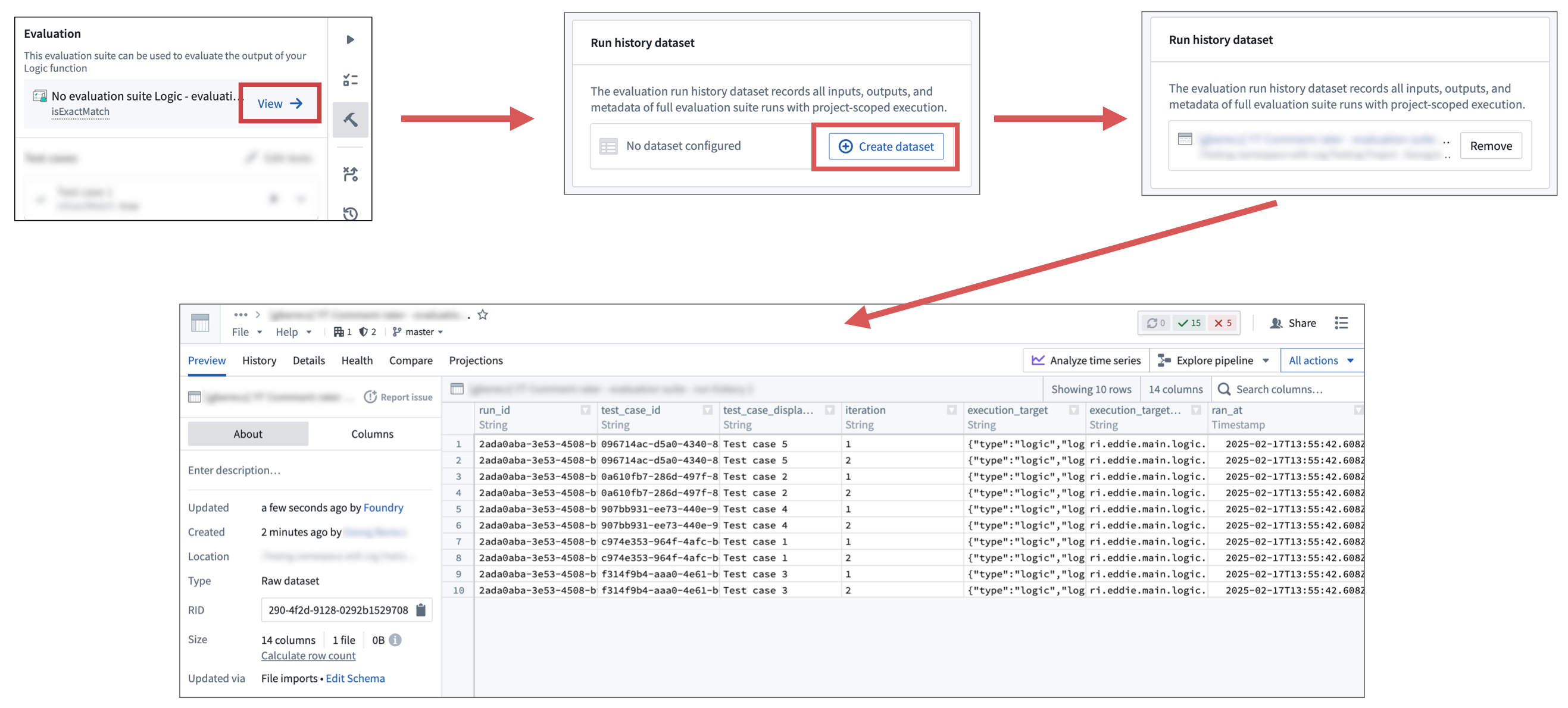Switch to the Columns toggle in sidebar
The image size is (1568, 708).
coord(372,434)
